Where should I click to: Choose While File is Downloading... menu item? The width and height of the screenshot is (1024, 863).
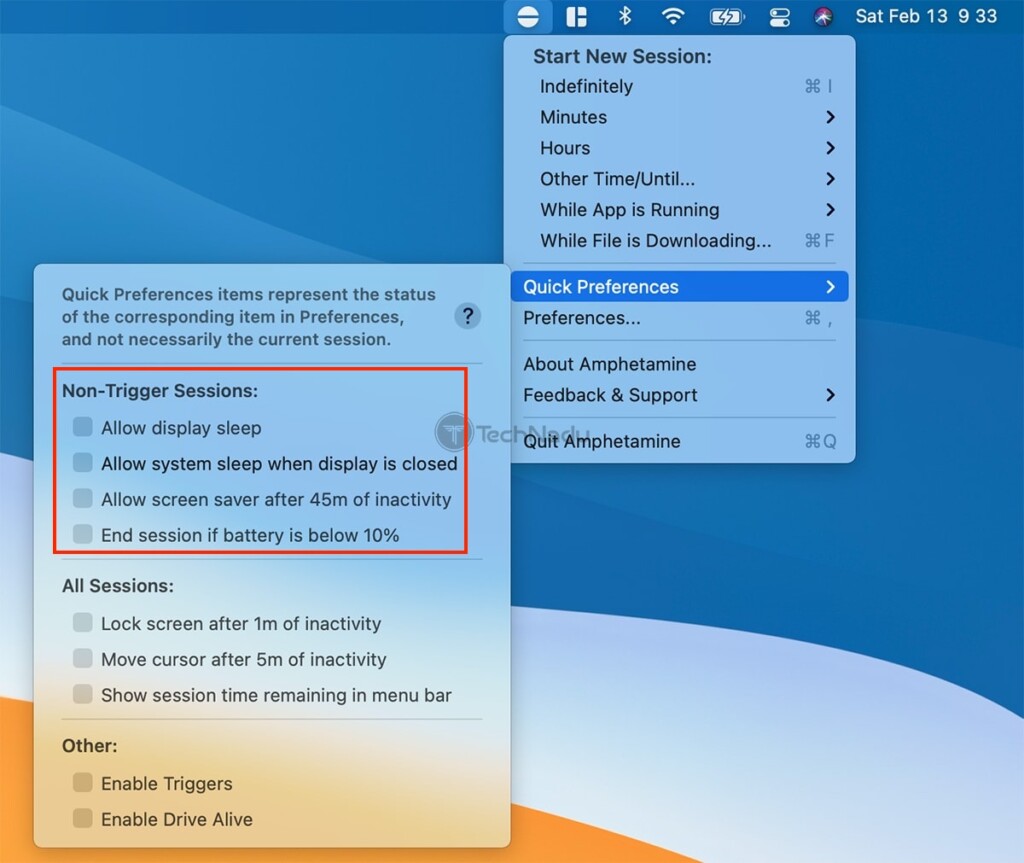coord(679,240)
